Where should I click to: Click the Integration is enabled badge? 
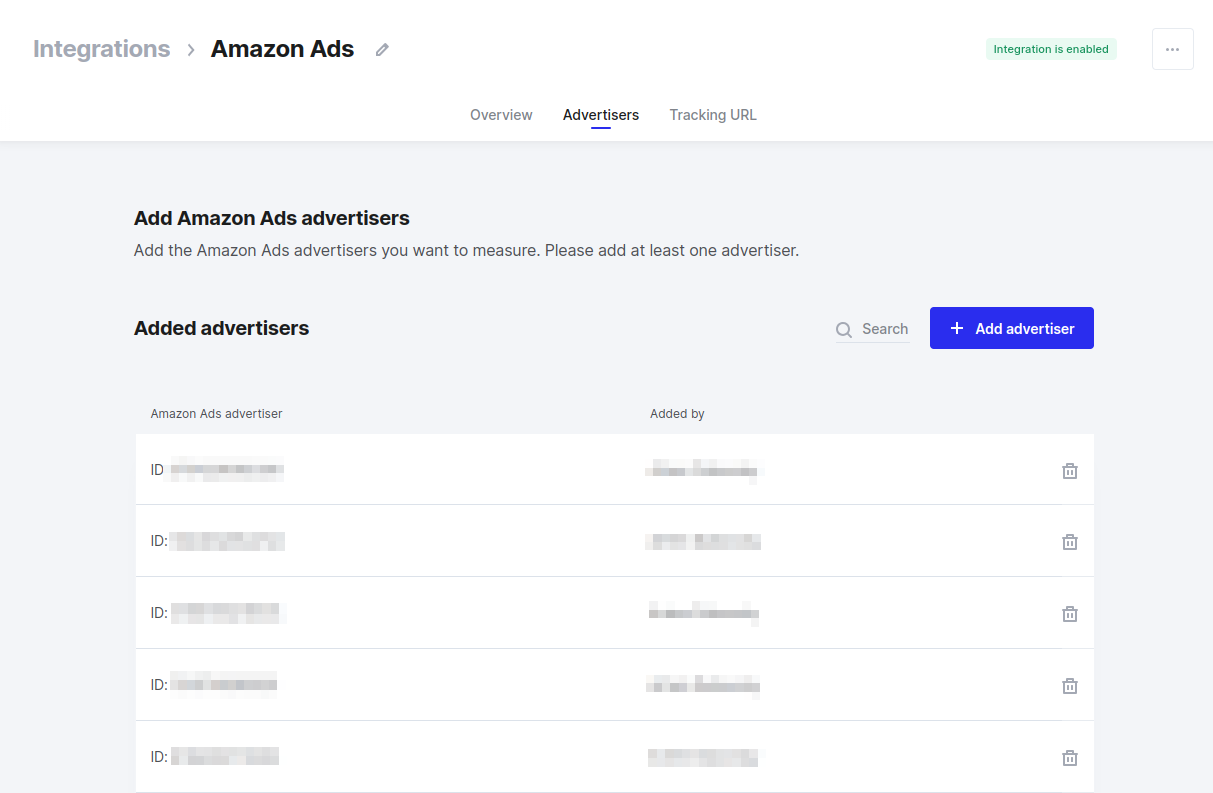pyautogui.click(x=1050, y=49)
